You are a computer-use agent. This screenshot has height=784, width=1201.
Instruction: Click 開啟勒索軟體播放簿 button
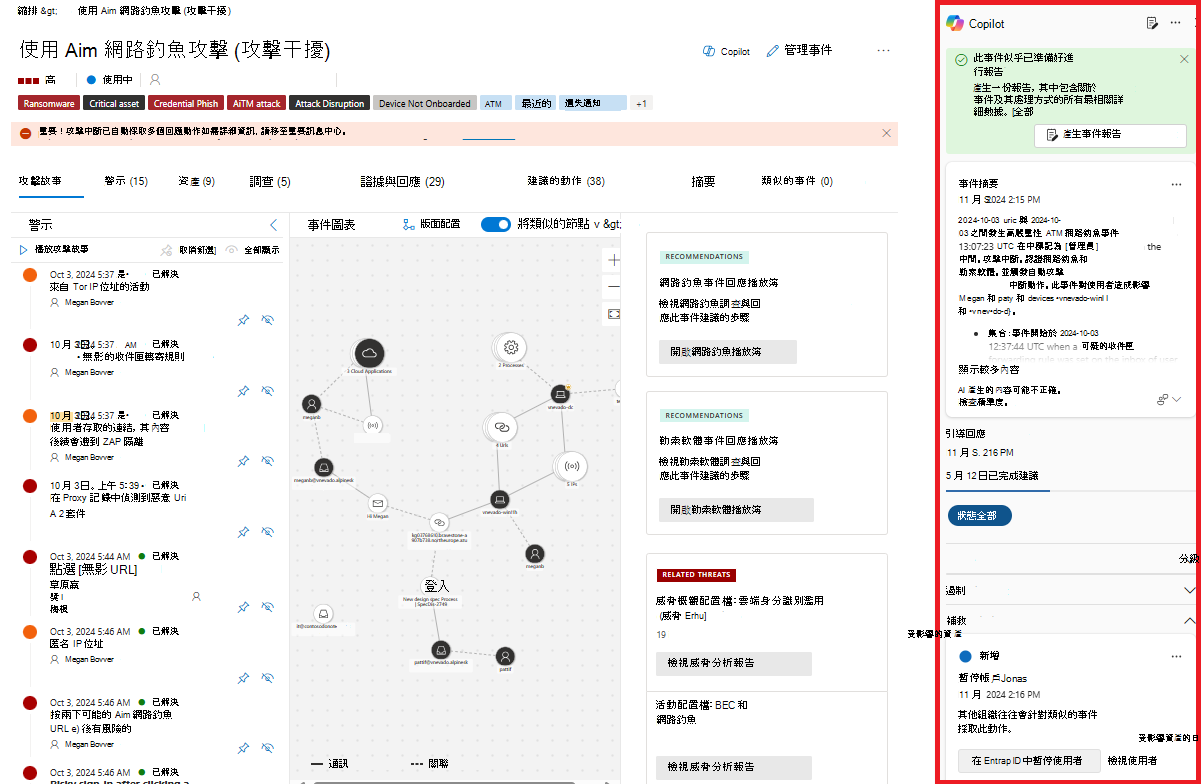(x=735, y=509)
